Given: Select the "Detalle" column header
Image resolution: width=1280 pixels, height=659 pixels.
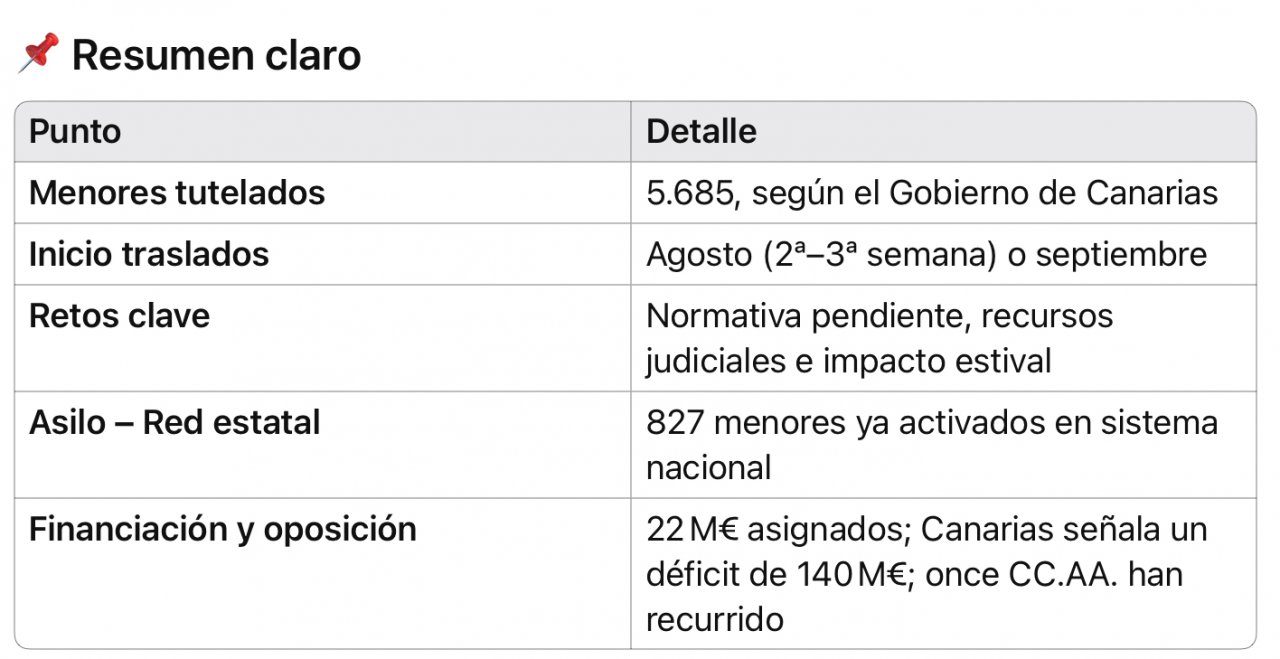Looking at the screenshot, I should pyautogui.click(x=701, y=131).
